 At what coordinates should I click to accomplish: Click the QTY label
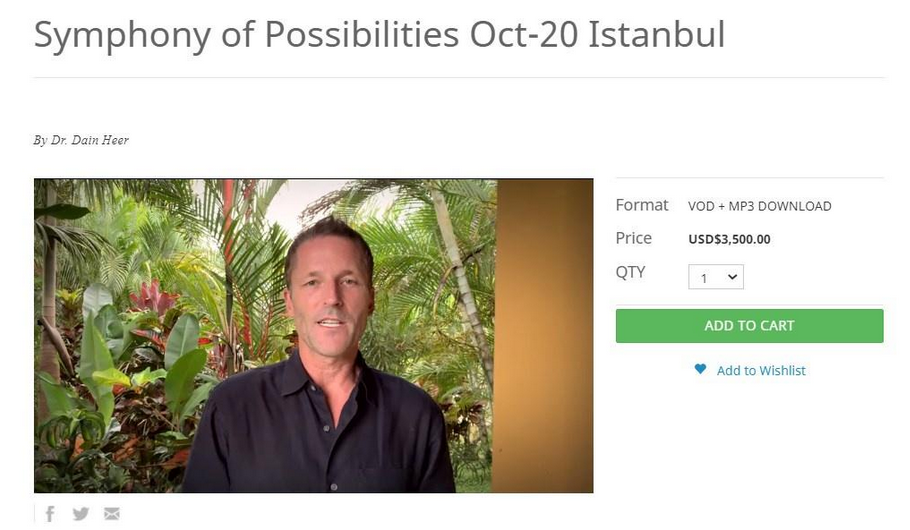point(630,272)
